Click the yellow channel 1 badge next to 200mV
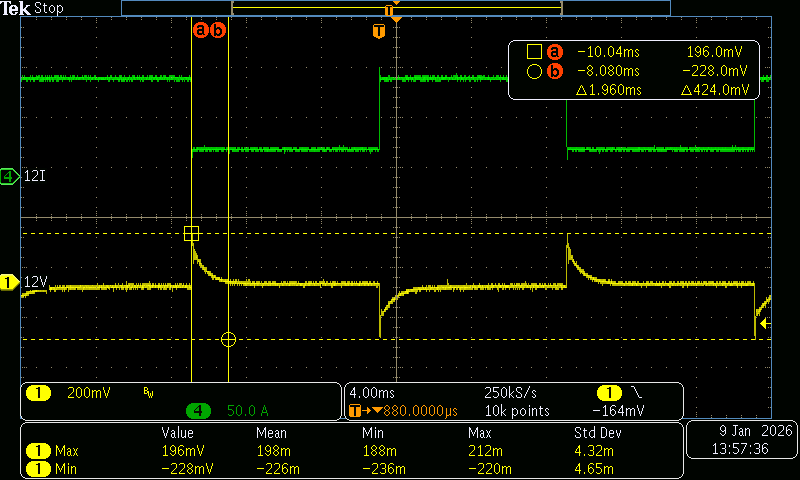 38,393
